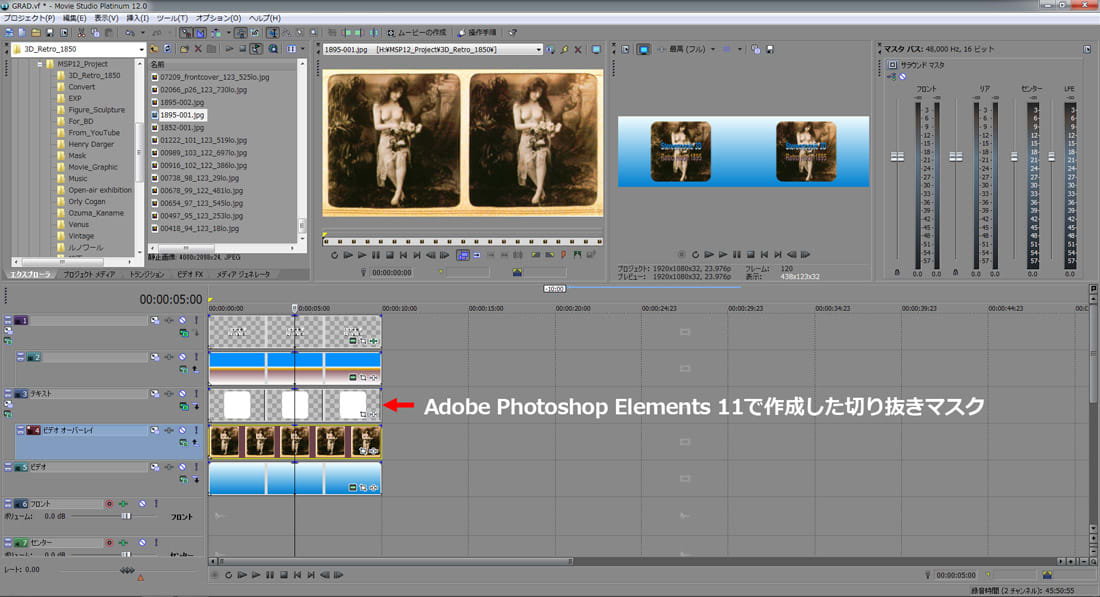Switch to the トランジション tab
Screen dimensions: 1100x597
147,274
